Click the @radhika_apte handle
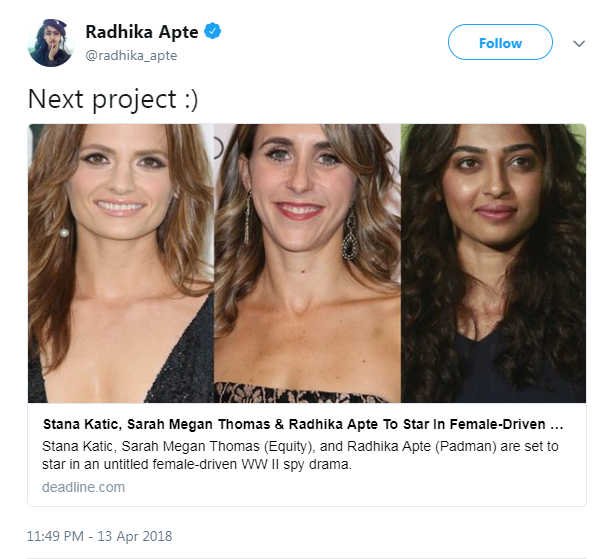This screenshot has height=559, width=612. tap(131, 56)
